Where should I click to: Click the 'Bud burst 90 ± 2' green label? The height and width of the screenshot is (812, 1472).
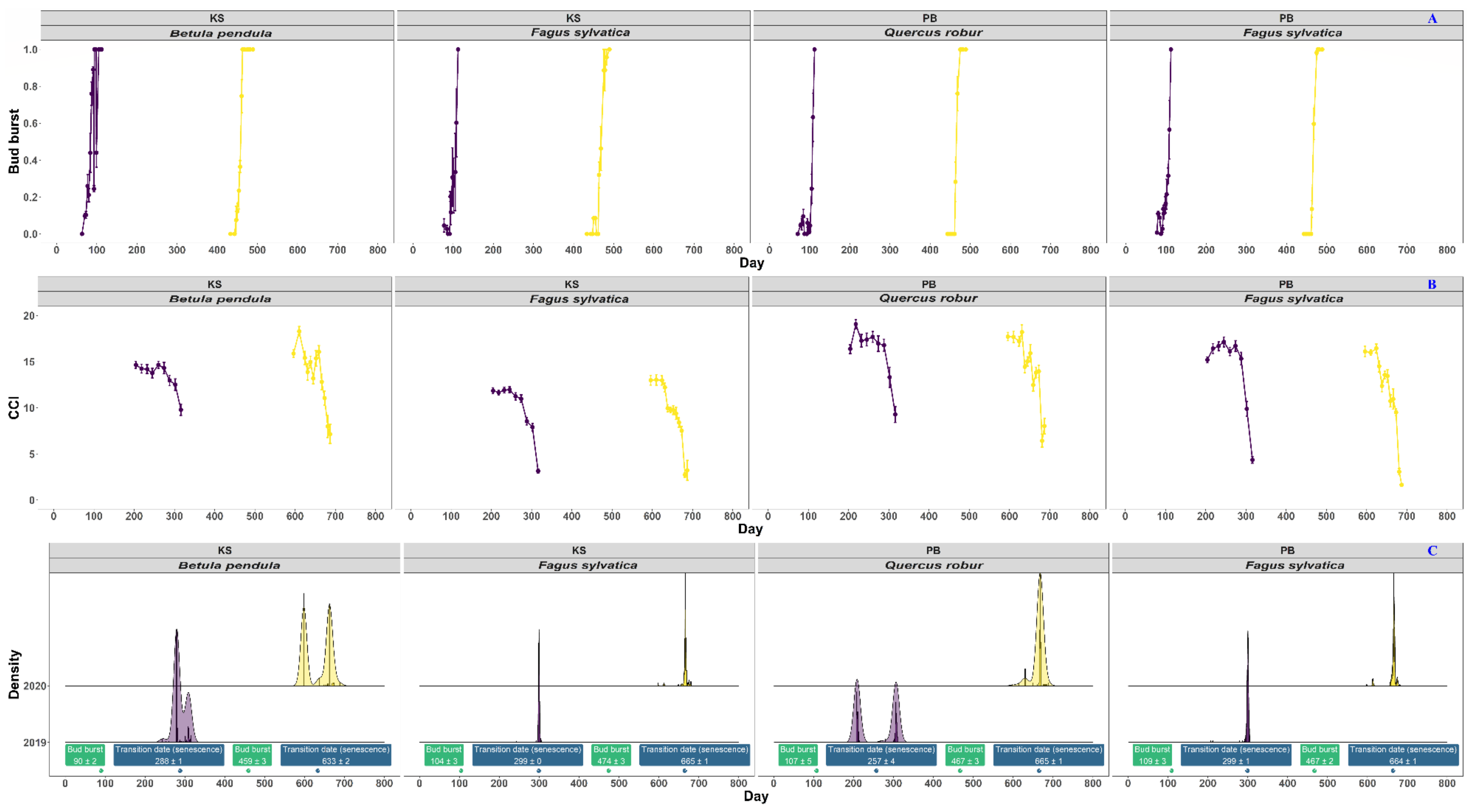tap(85, 755)
